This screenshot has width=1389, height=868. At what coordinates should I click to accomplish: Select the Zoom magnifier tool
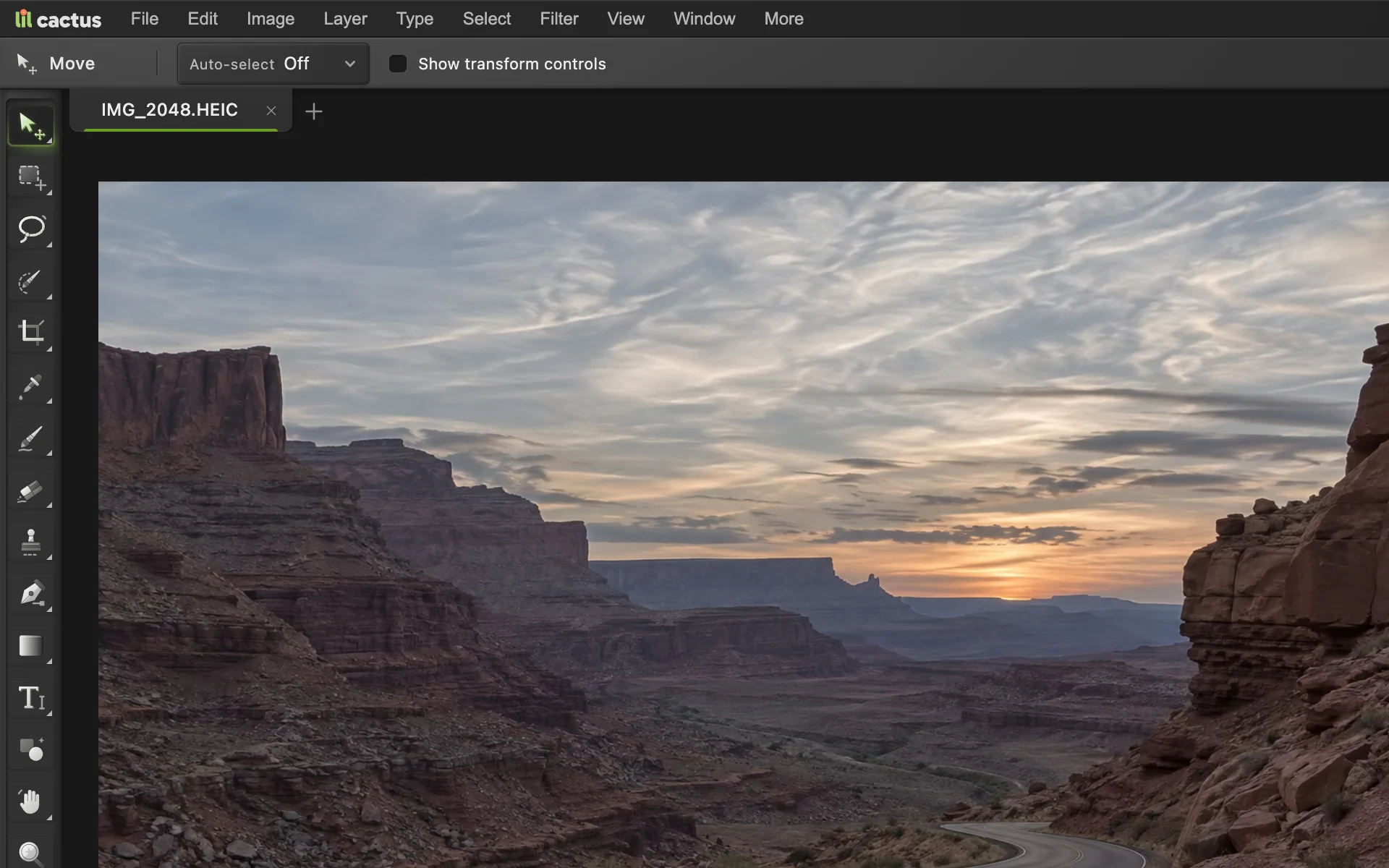(31, 852)
